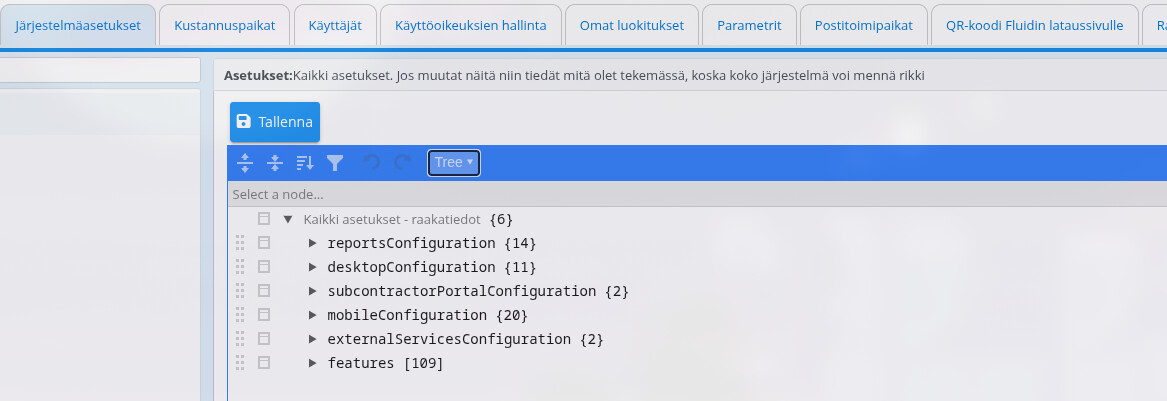Collapse all fields in the tree
The width and height of the screenshot is (1167, 401).
point(275,162)
